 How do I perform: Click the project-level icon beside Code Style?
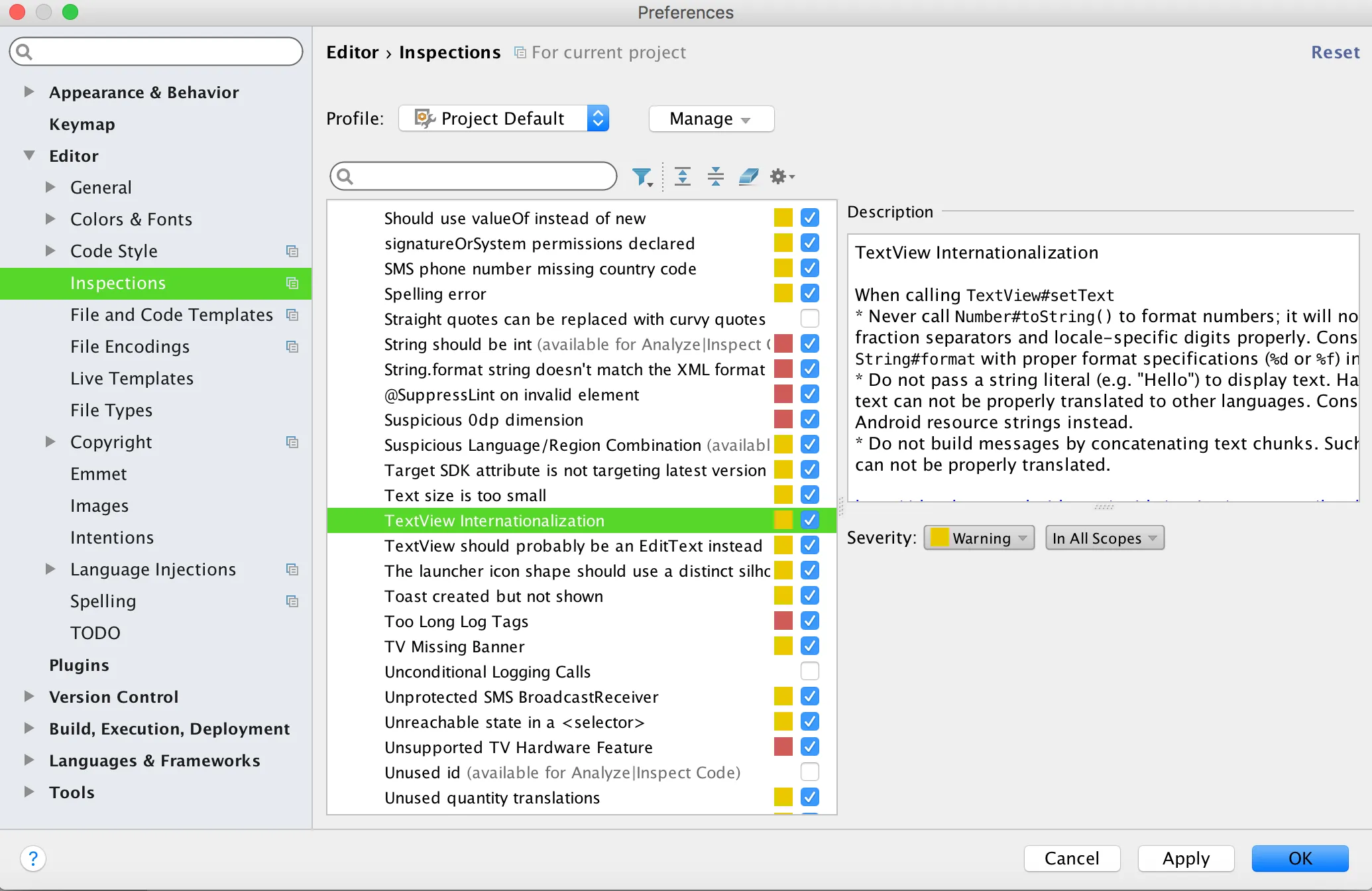[292, 251]
